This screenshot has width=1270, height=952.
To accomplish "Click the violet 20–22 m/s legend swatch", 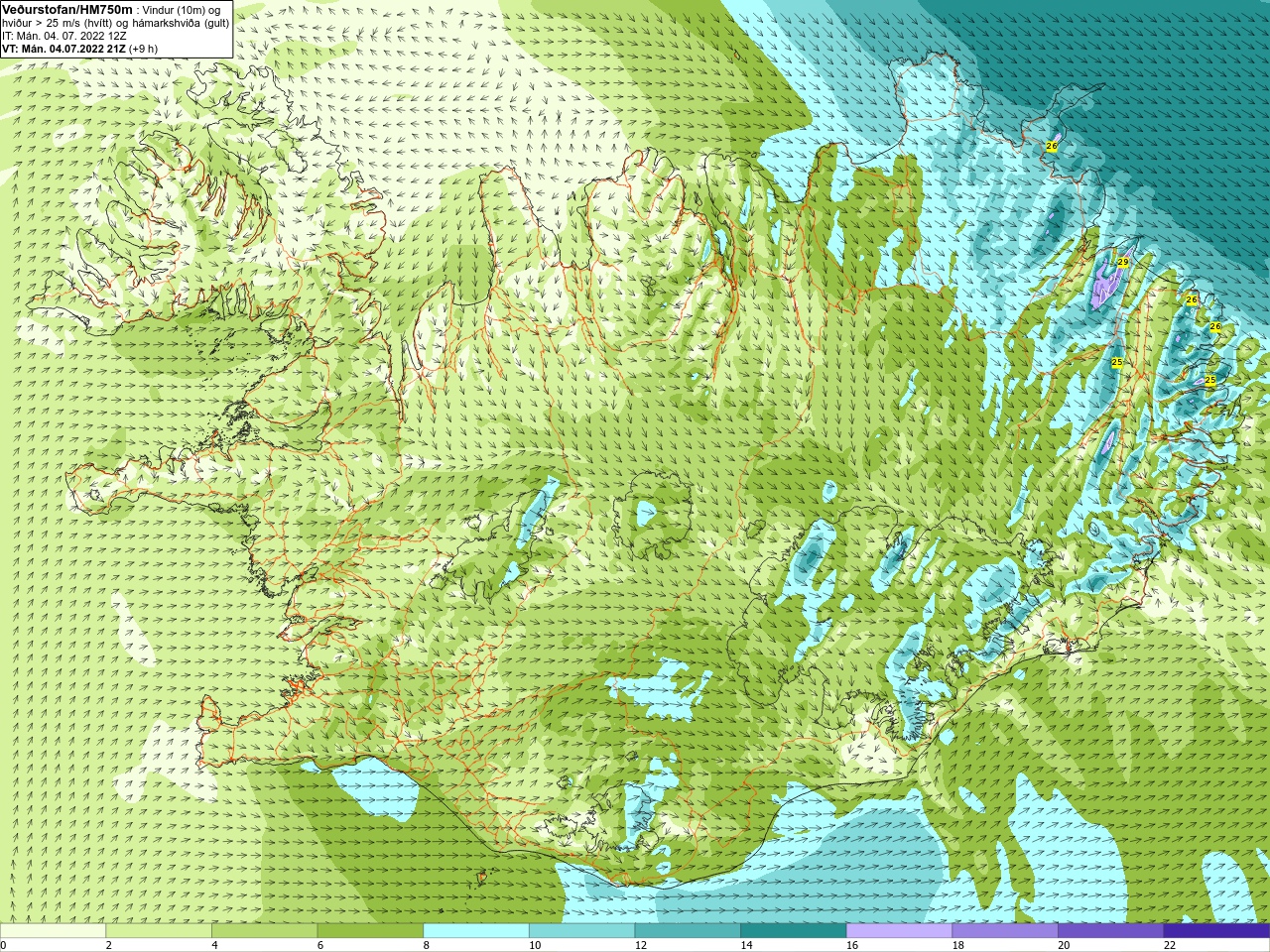I will pos(1110,931).
